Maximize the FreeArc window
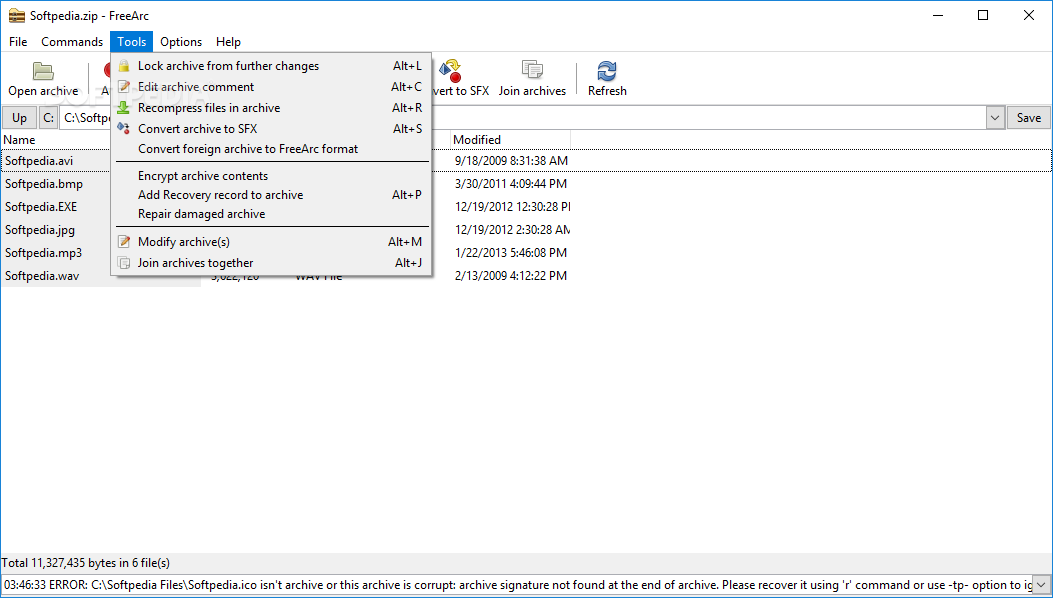 pos(982,15)
